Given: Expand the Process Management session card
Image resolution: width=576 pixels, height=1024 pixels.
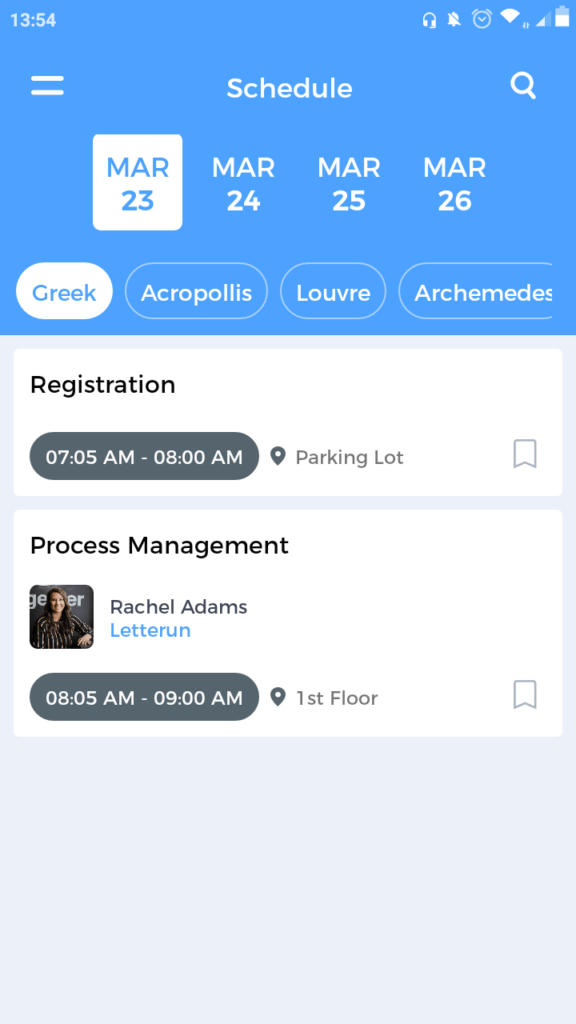Looking at the screenshot, I should coord(159,546).
